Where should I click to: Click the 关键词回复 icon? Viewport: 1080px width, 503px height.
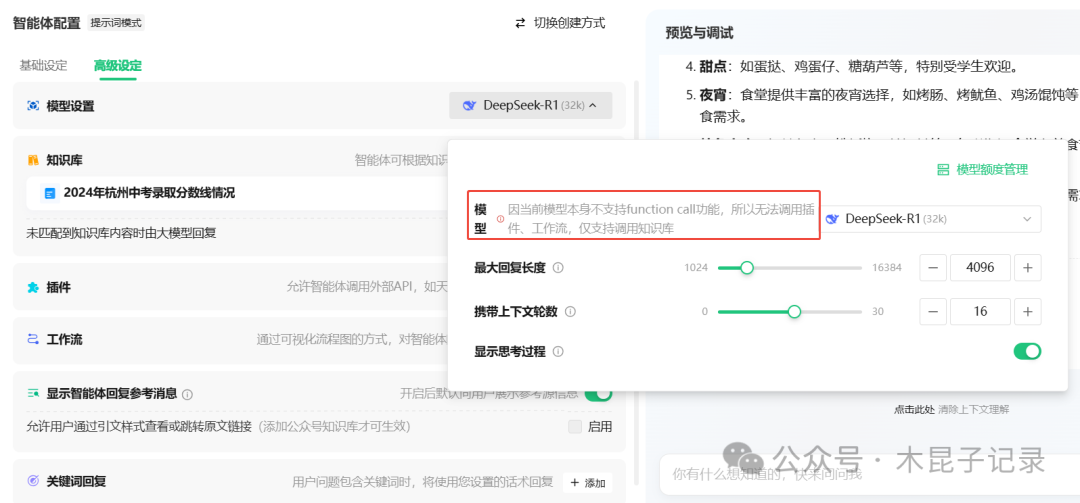pos(33,482)
